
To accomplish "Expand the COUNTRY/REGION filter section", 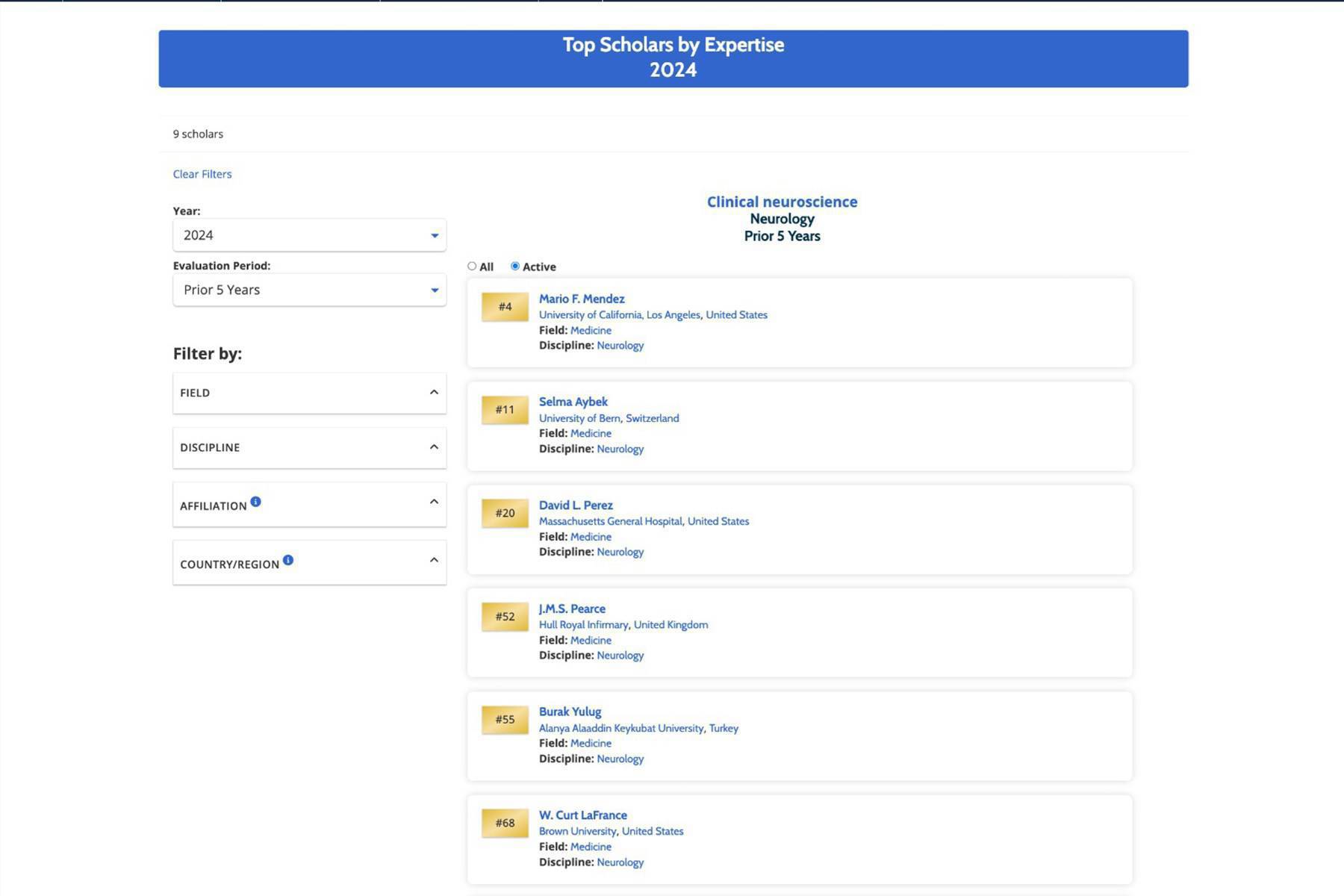I will coord(309,562).
